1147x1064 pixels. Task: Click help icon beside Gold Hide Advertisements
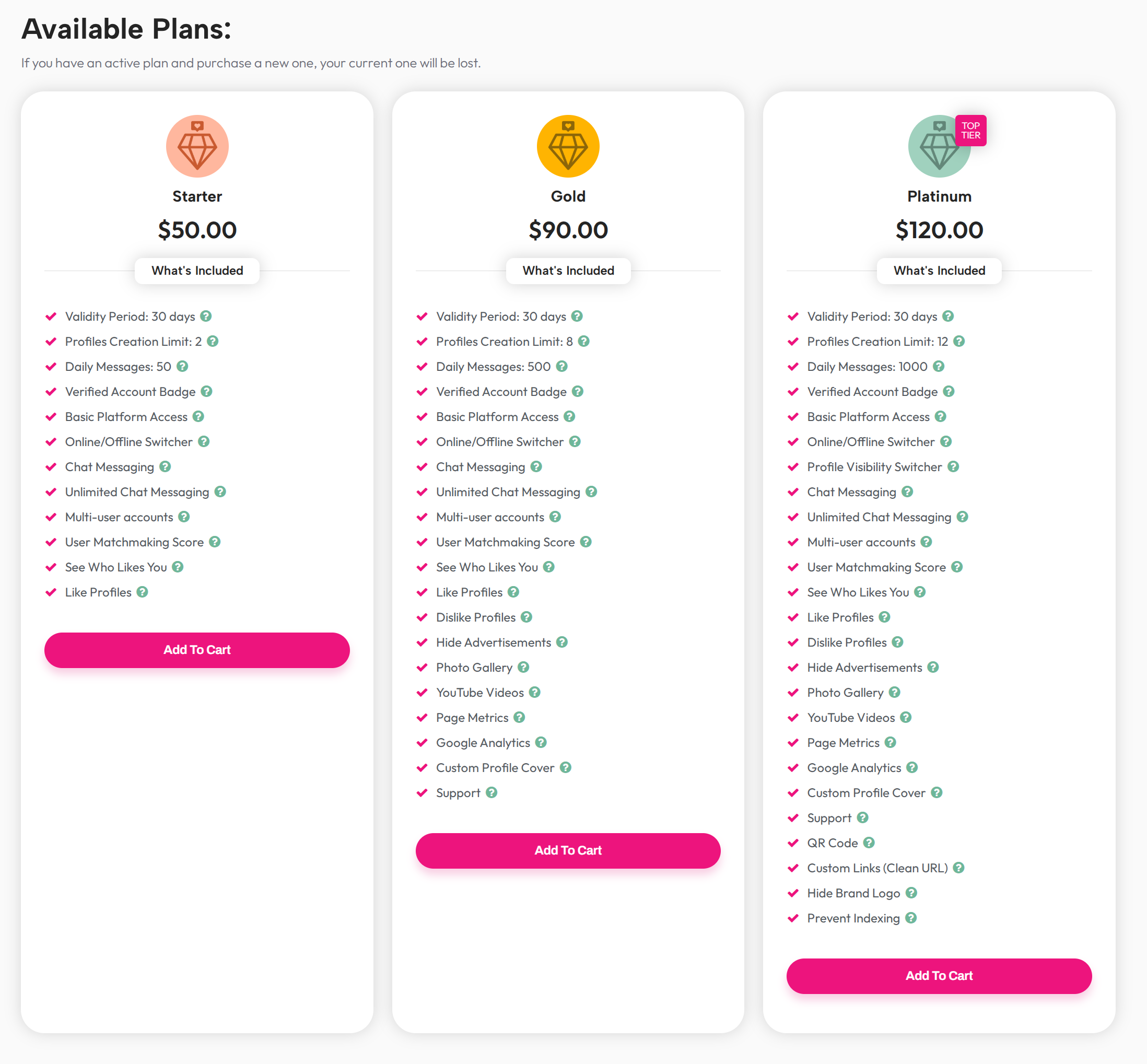click(x=562, y=642)
